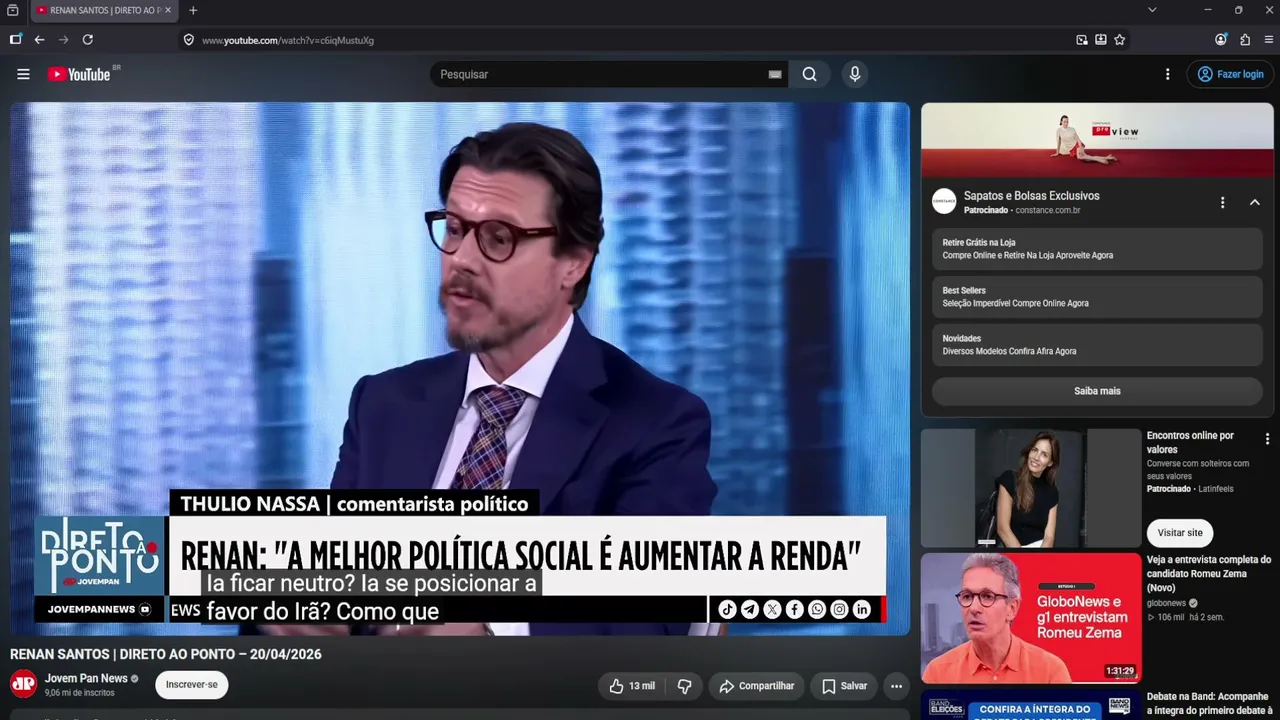
Task: Click the Sapatos e Bolsas Exclusivos ad title
Action: click(1031, 196)
